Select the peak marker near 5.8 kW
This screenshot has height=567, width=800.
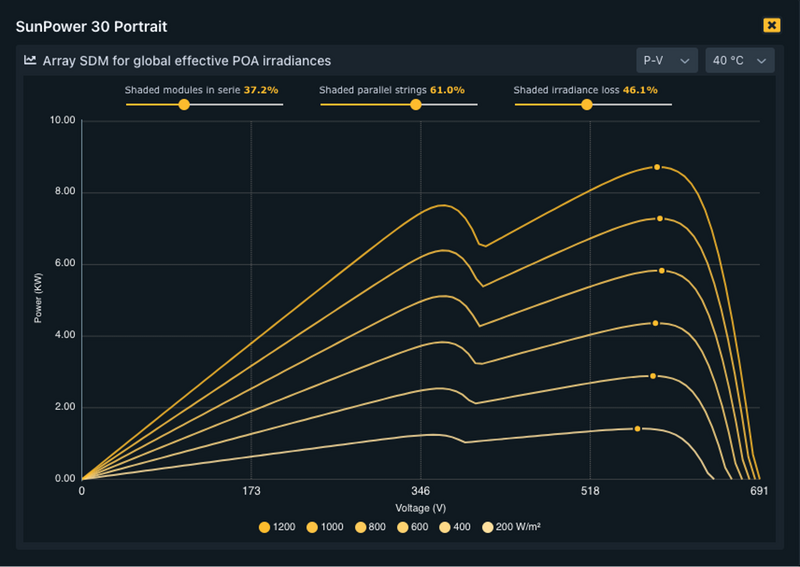click(661, 271)
